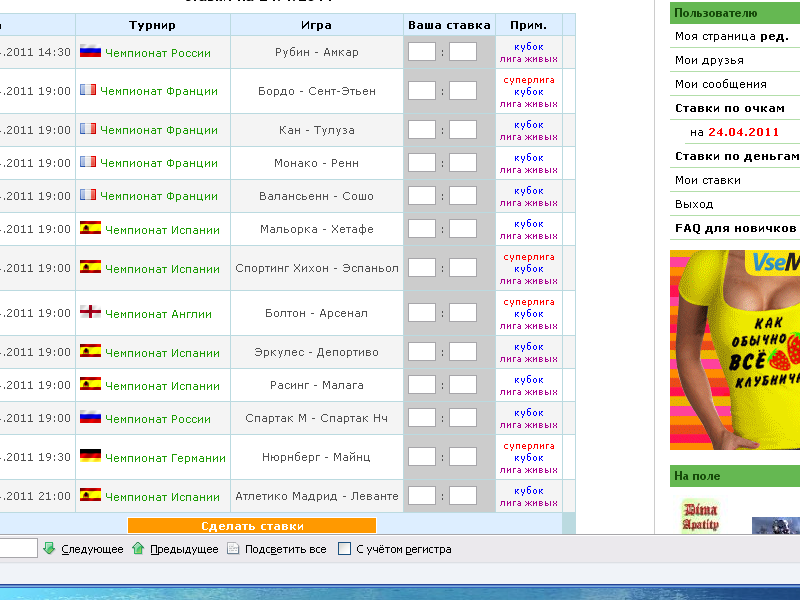Viewport: 800px width, 600px height.
Task: Click the Турнир column header
Action: 152,25
